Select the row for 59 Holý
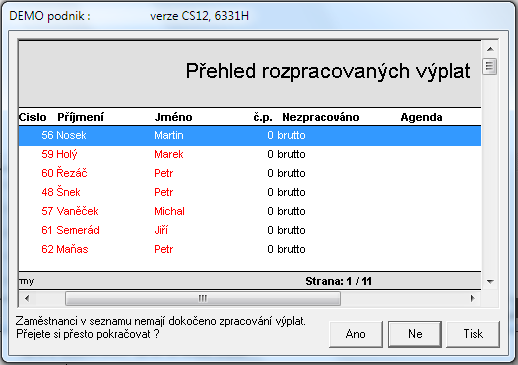 (x=250, y=154)
